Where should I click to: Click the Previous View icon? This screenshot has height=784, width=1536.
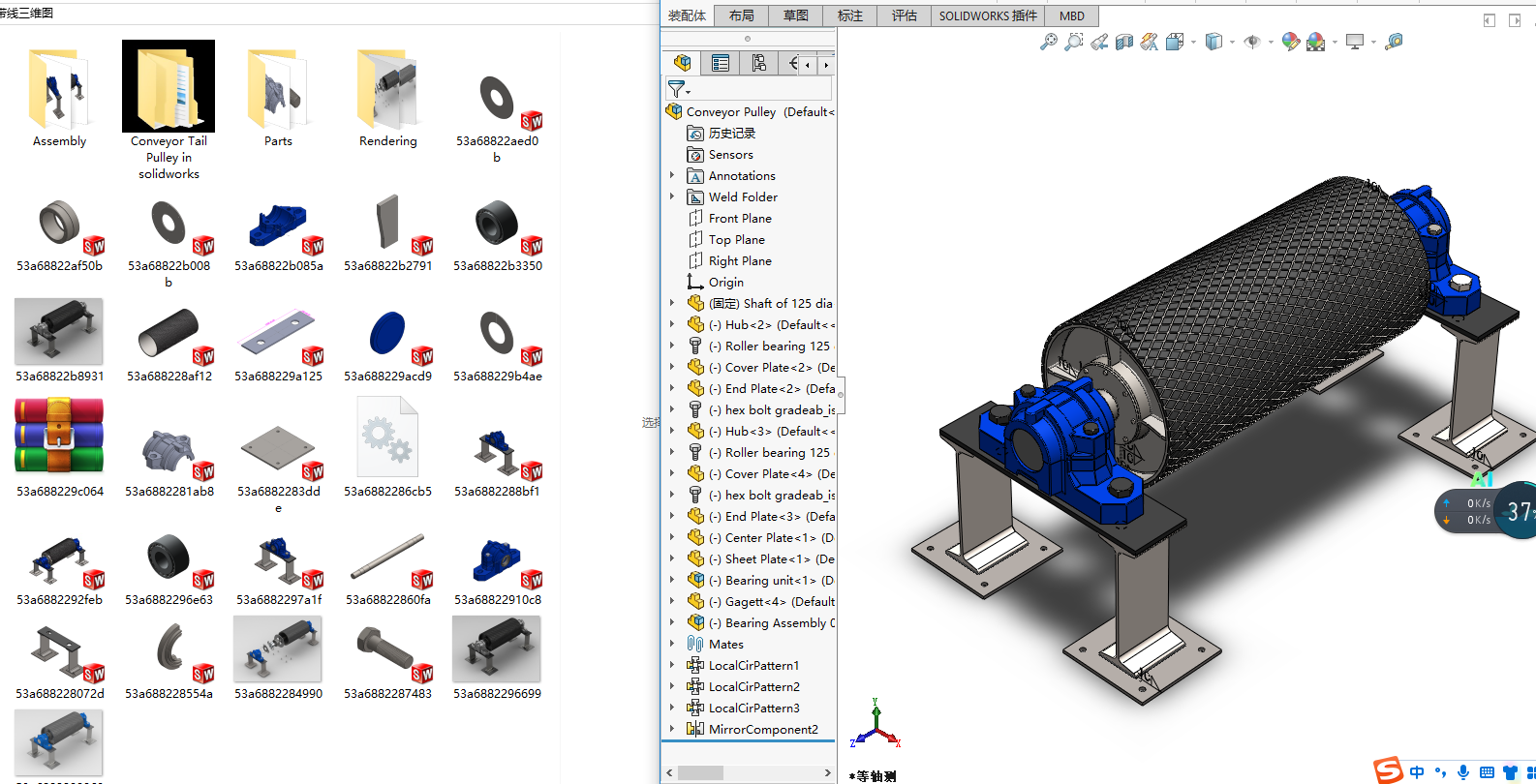coord(1099,42)
